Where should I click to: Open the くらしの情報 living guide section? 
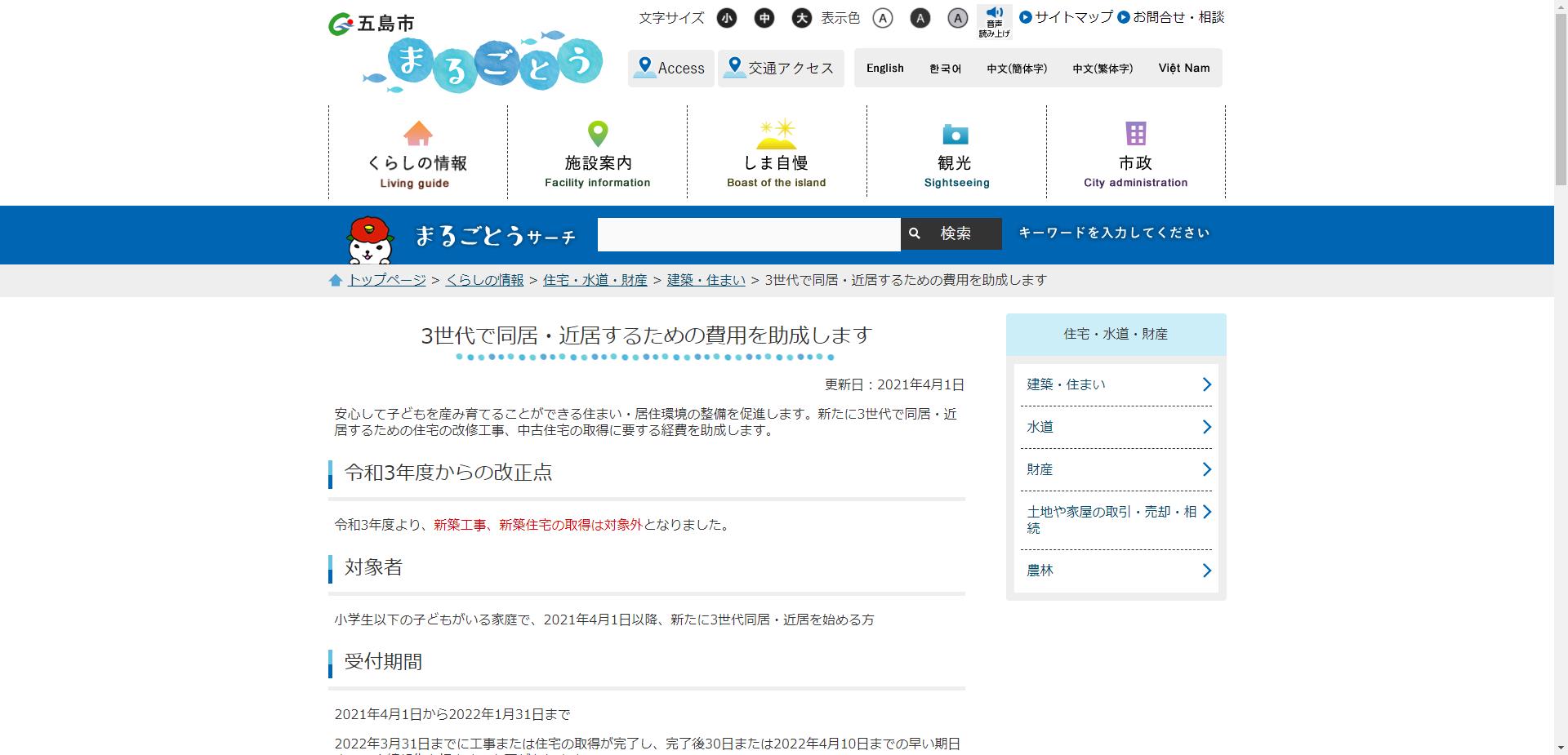(417, 155)
